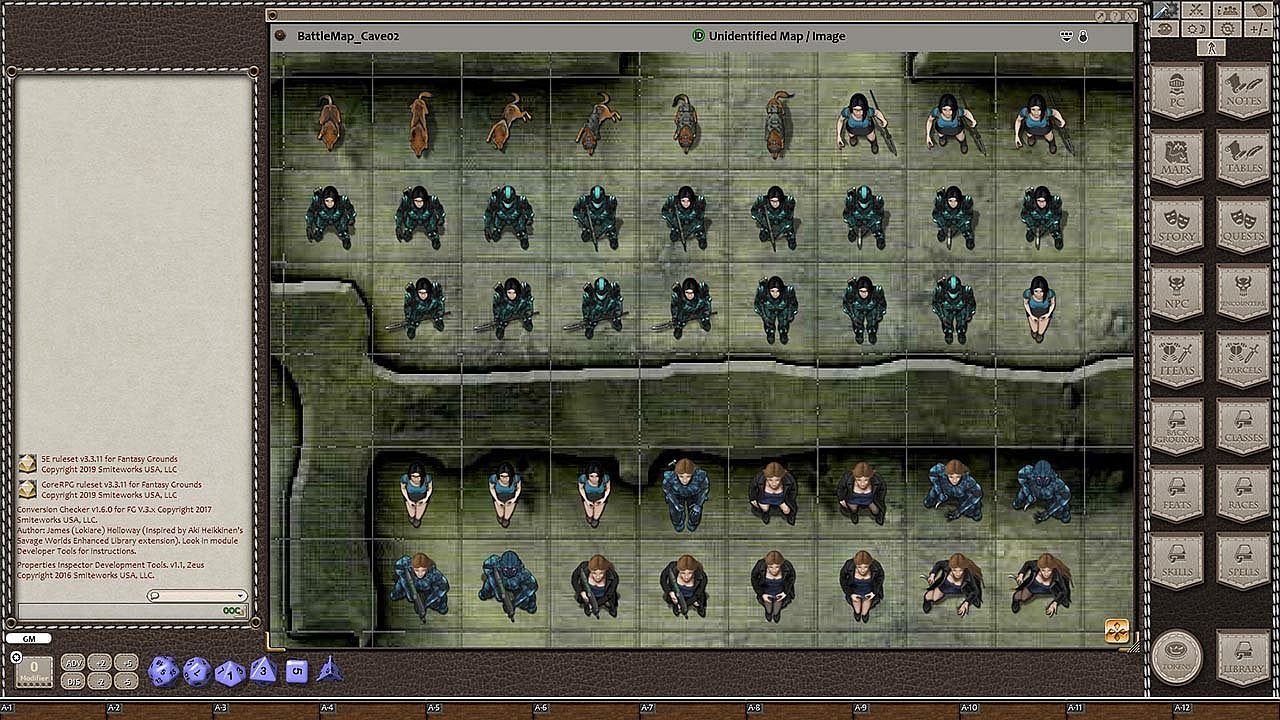The image size is (1280, 720).
Task: Open the Library button
Action: [x=1243, y=657]
